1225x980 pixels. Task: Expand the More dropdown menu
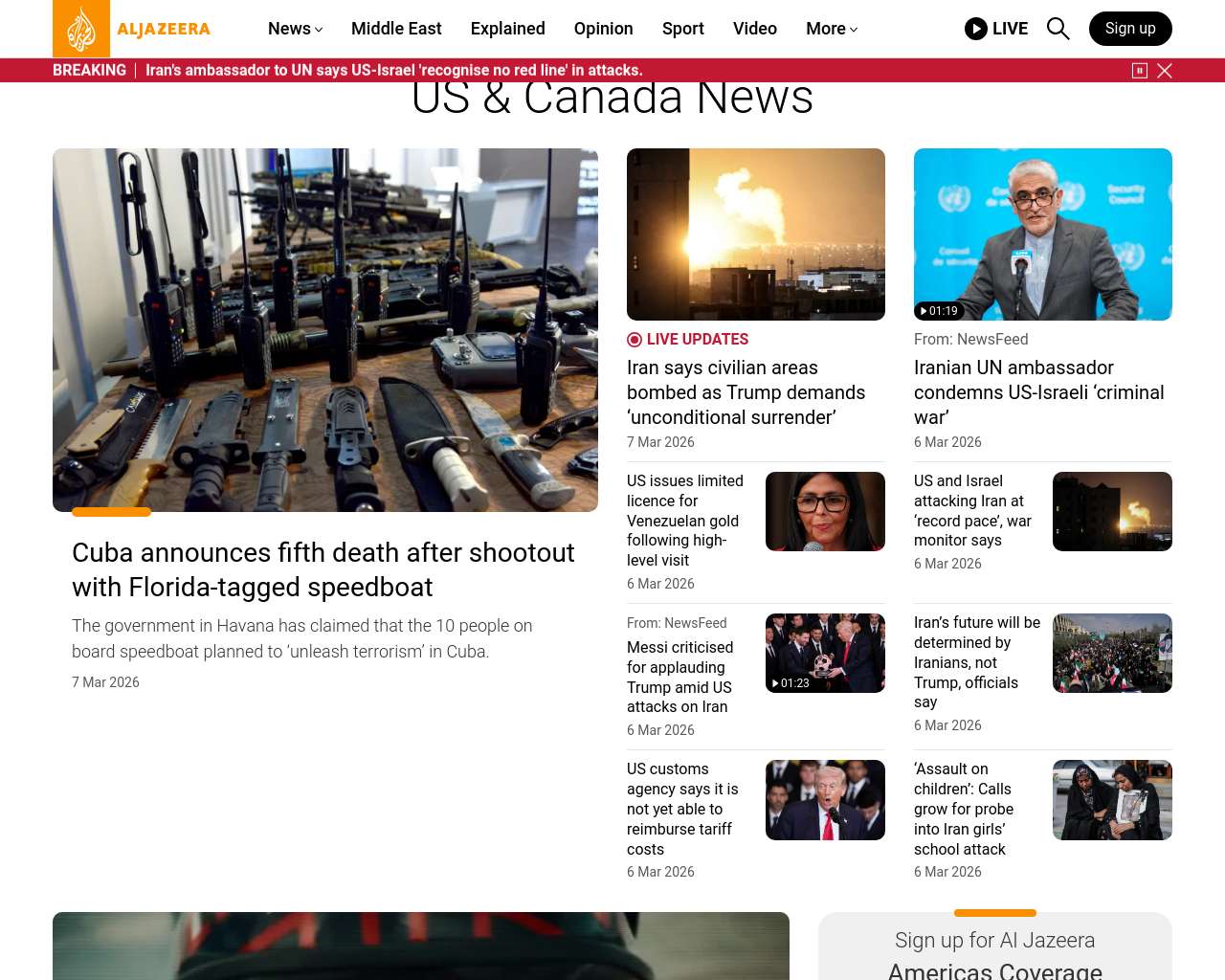pyautogui.click(x=831, y=29)
